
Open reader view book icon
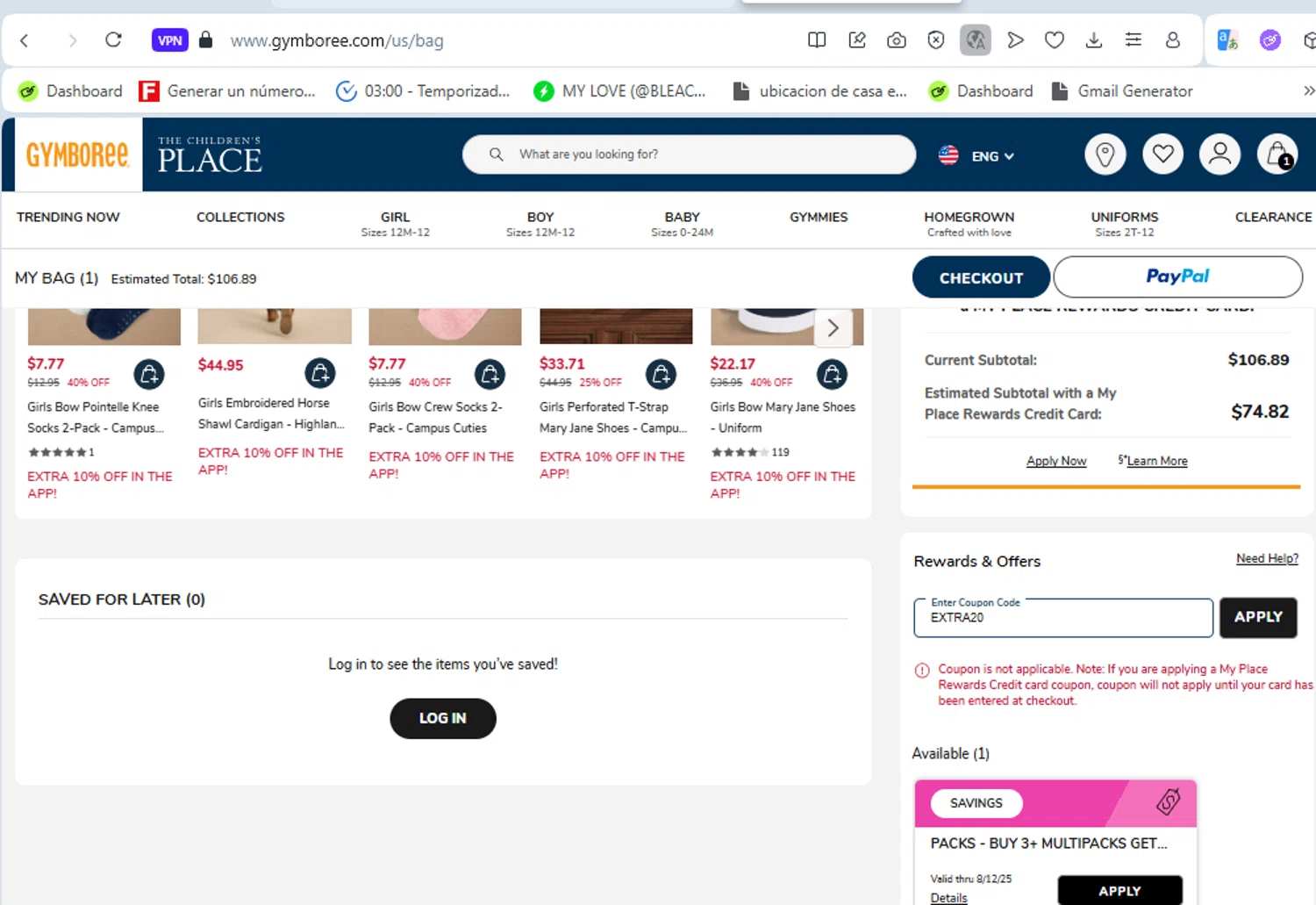coord(817,40)
